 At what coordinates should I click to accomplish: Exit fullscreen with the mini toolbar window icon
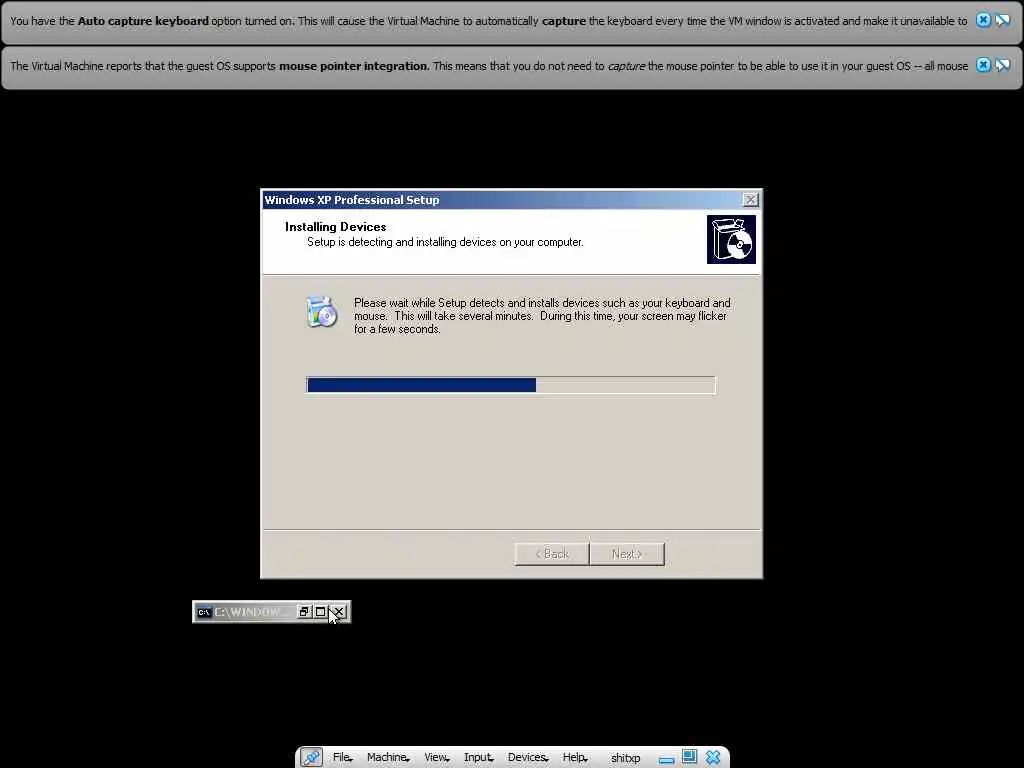click(689, 756)
